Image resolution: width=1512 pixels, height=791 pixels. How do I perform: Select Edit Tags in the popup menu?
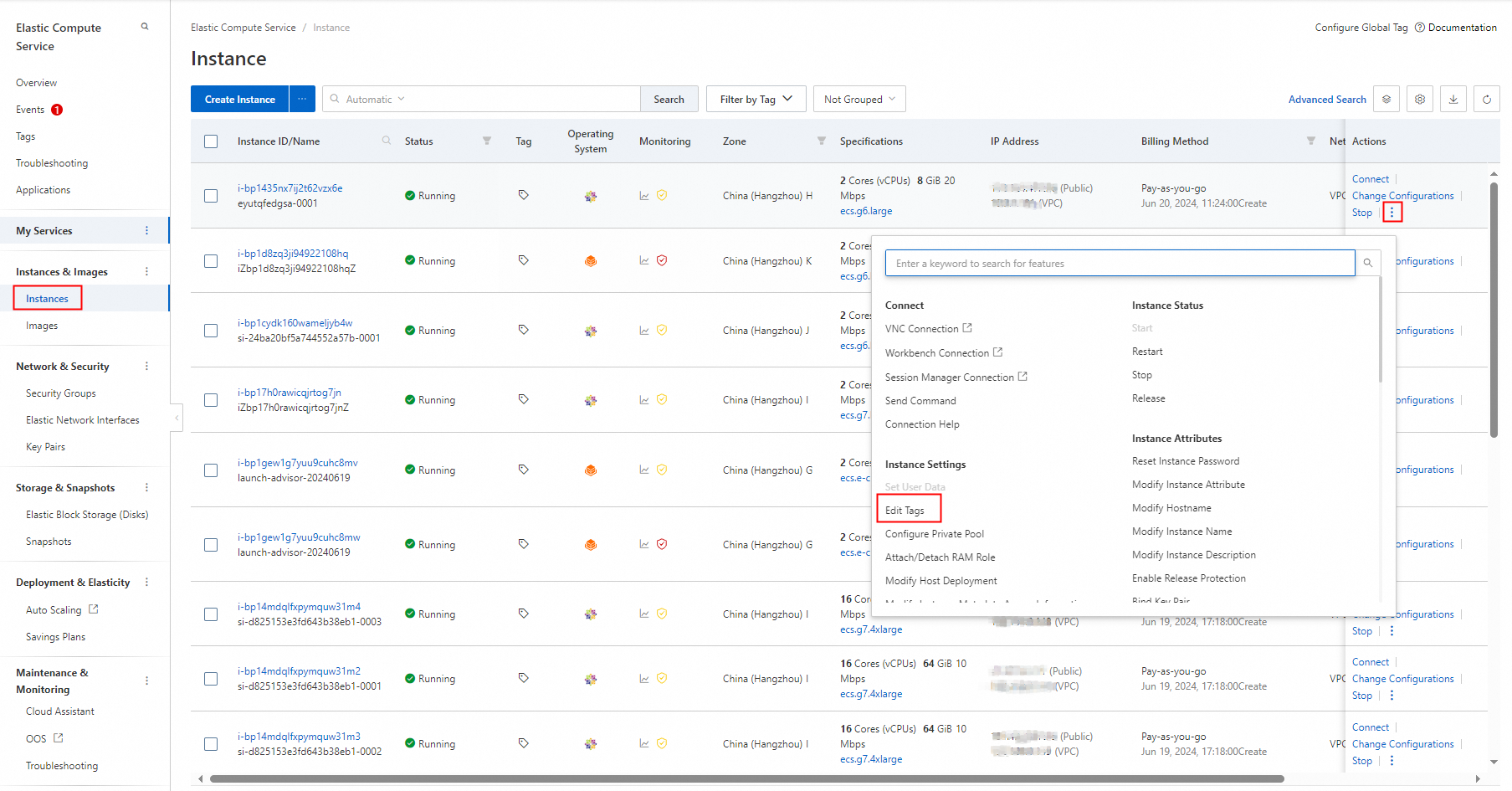pyautogui.click(x=905, y=511)
